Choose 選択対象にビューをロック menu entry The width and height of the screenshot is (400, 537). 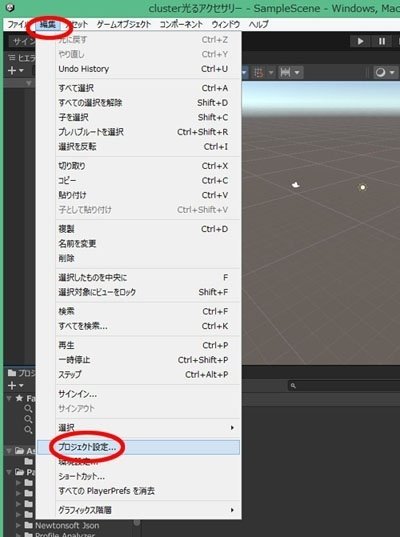click(138, 292)
